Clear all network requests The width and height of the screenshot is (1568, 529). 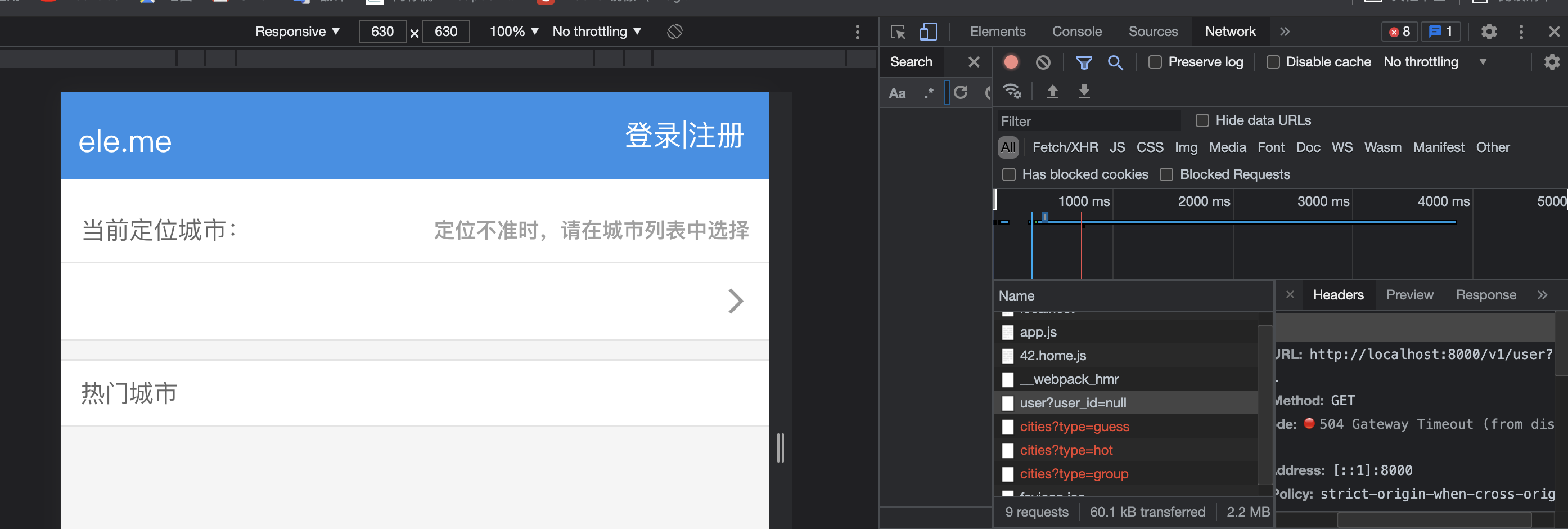pyautogui.click(x=1044, y=62)
